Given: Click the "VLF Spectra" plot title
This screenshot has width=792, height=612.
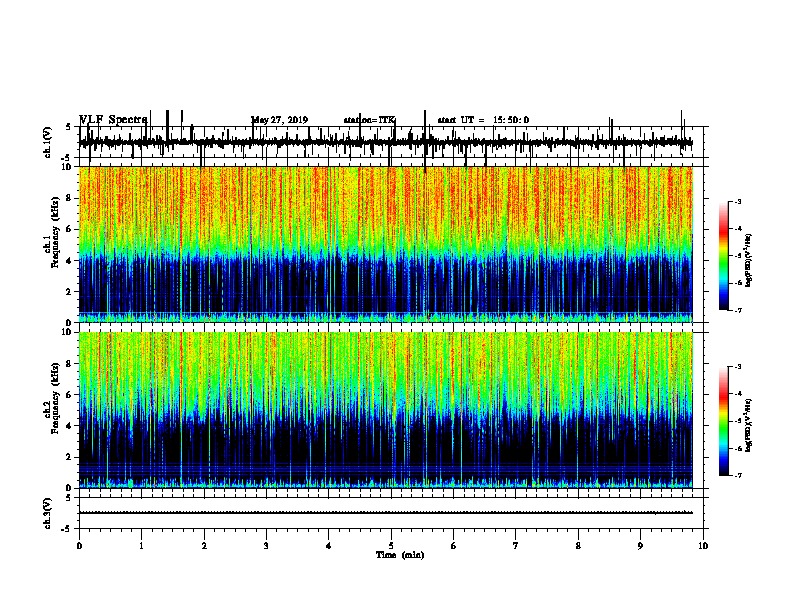Looking at the screenshot, I should pos(113,120).
